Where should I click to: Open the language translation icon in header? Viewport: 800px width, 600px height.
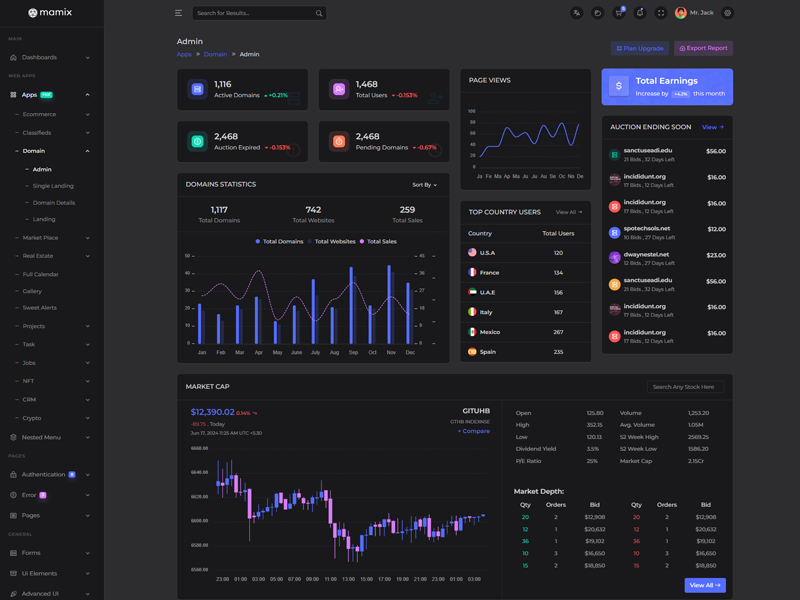coord(577,13)
